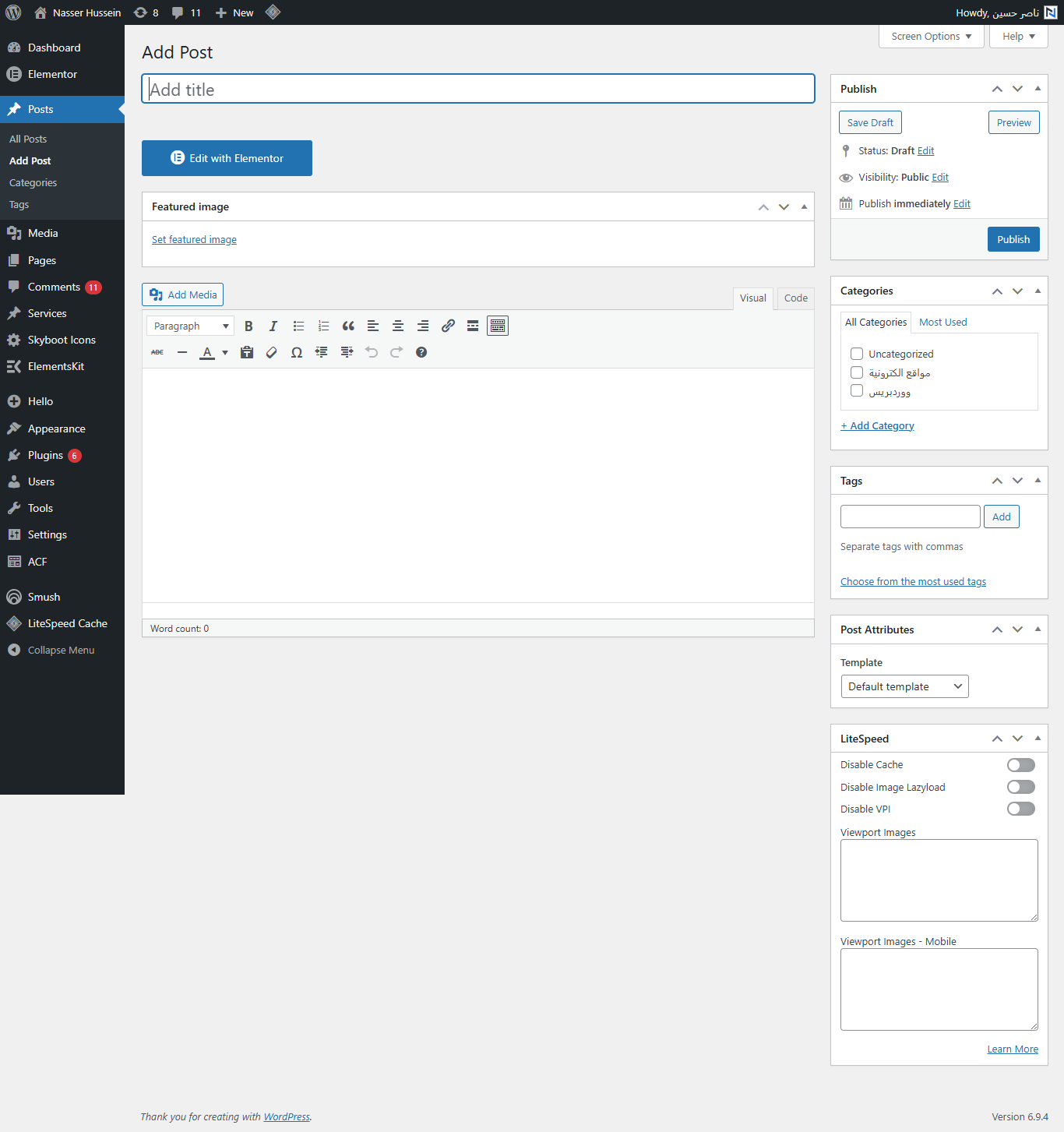Click the tags input field
Viewport: 1064px width, 1132px height.
[911, 517]
